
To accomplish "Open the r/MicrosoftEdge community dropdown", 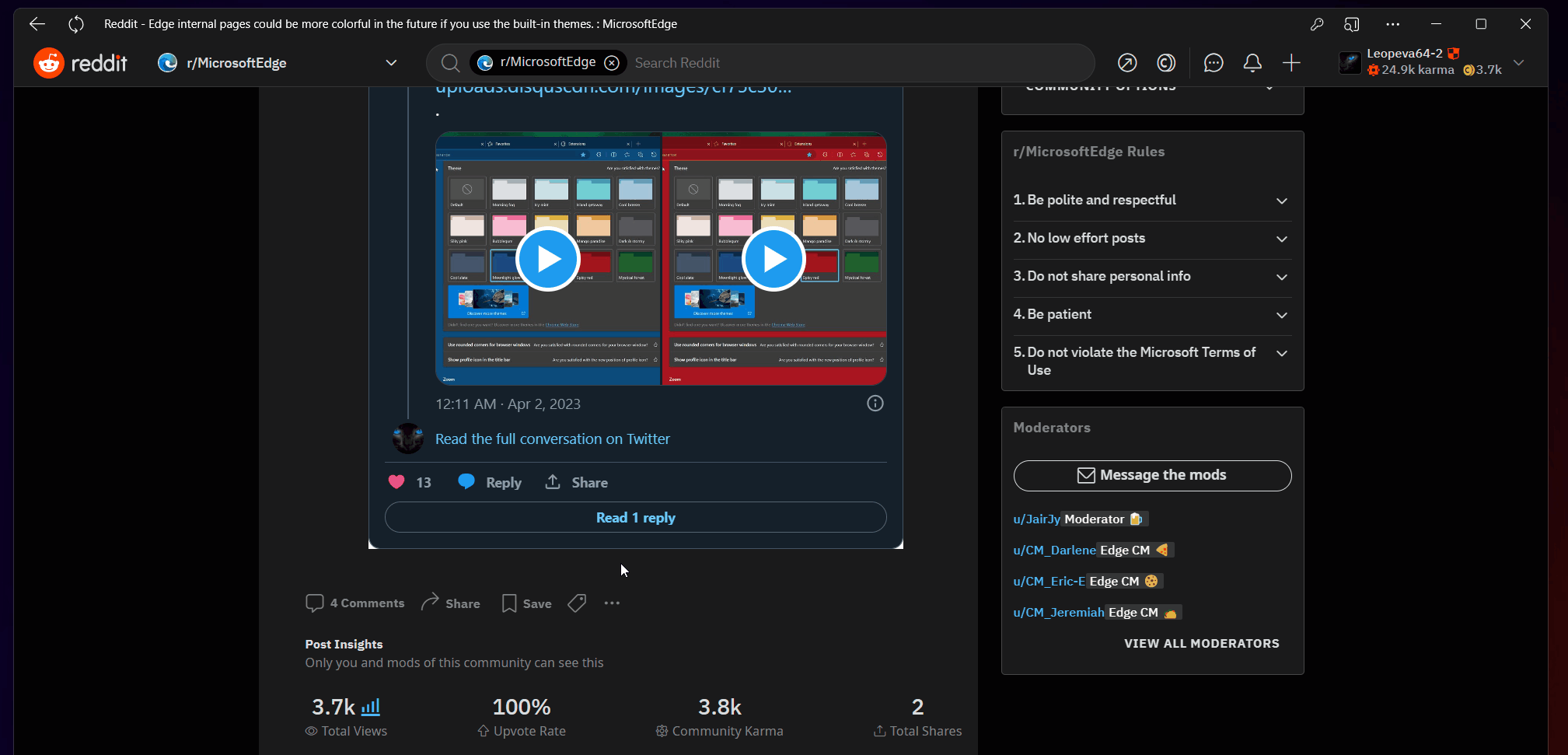I will (391, 63).
